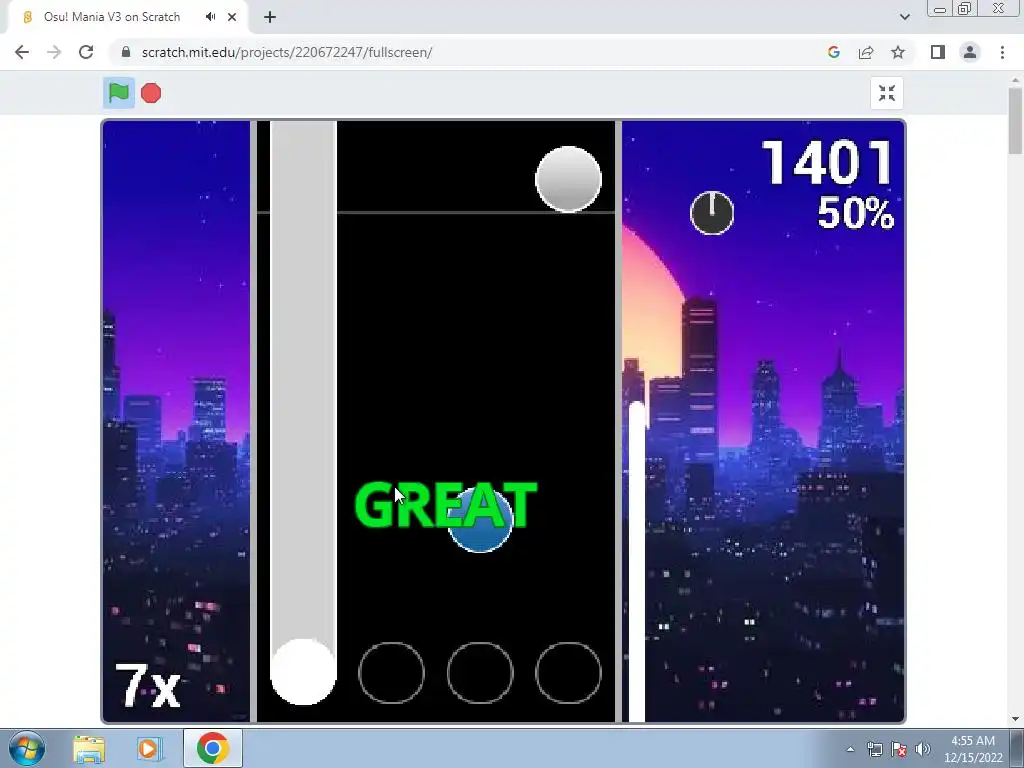Click the second-lane empty hit circle
This screenshot has height=768, width=1024.
tap(391, 673)
